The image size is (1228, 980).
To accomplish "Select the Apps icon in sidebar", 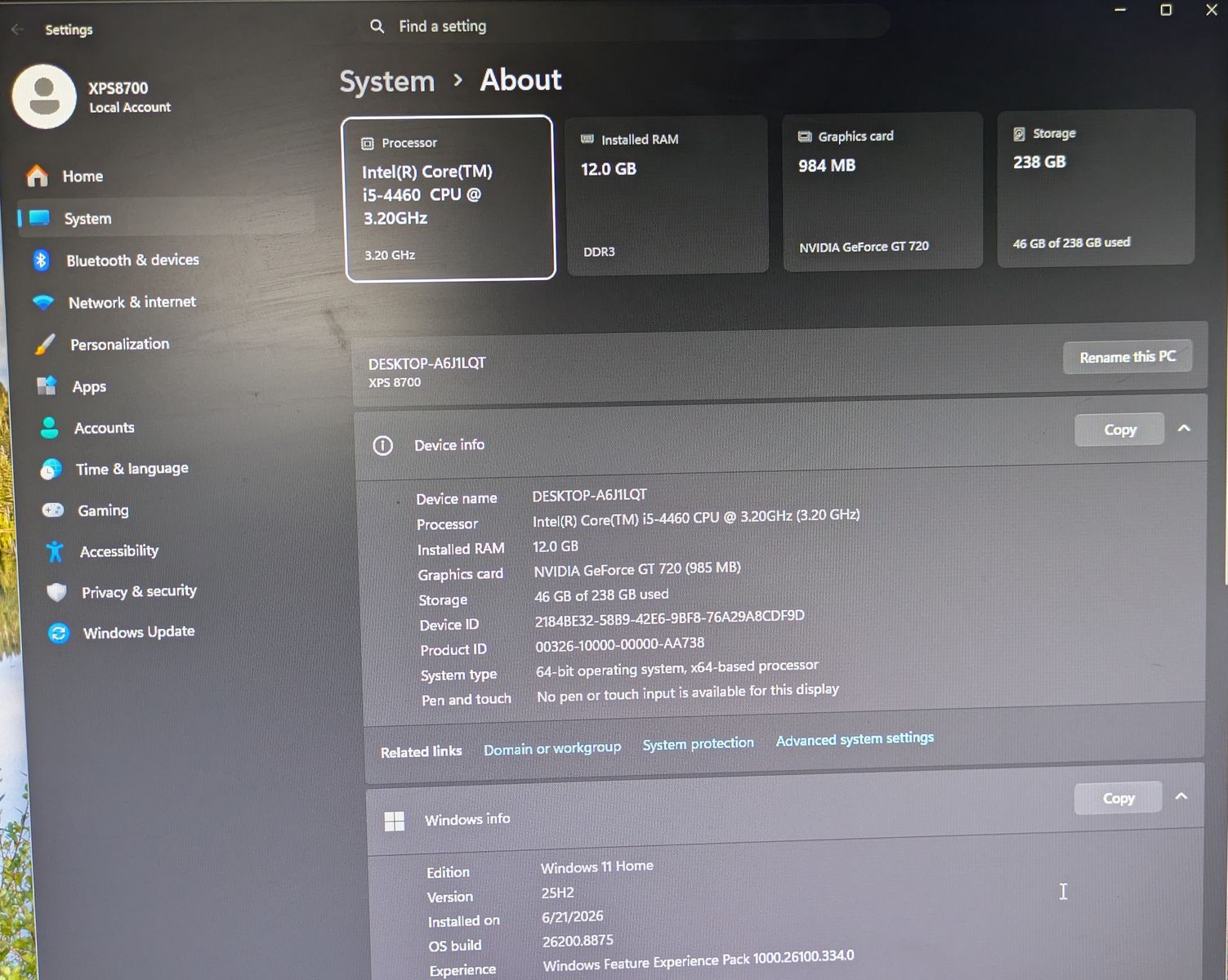I will 47,385.
